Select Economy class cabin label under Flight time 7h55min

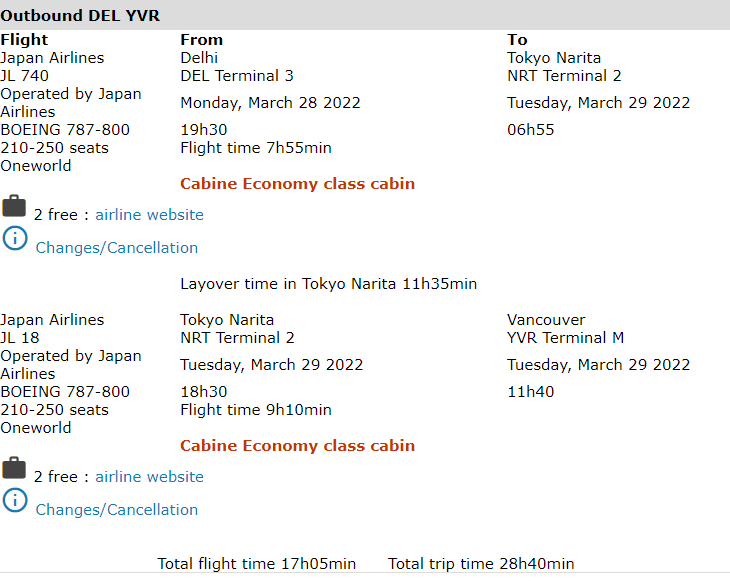297,184
